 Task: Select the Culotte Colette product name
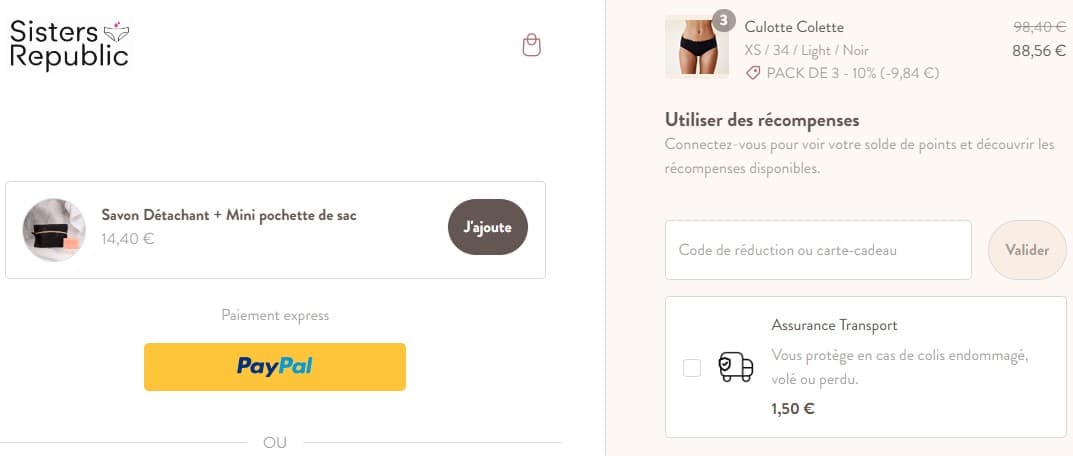pyautogui.click(x=794, y=27)
